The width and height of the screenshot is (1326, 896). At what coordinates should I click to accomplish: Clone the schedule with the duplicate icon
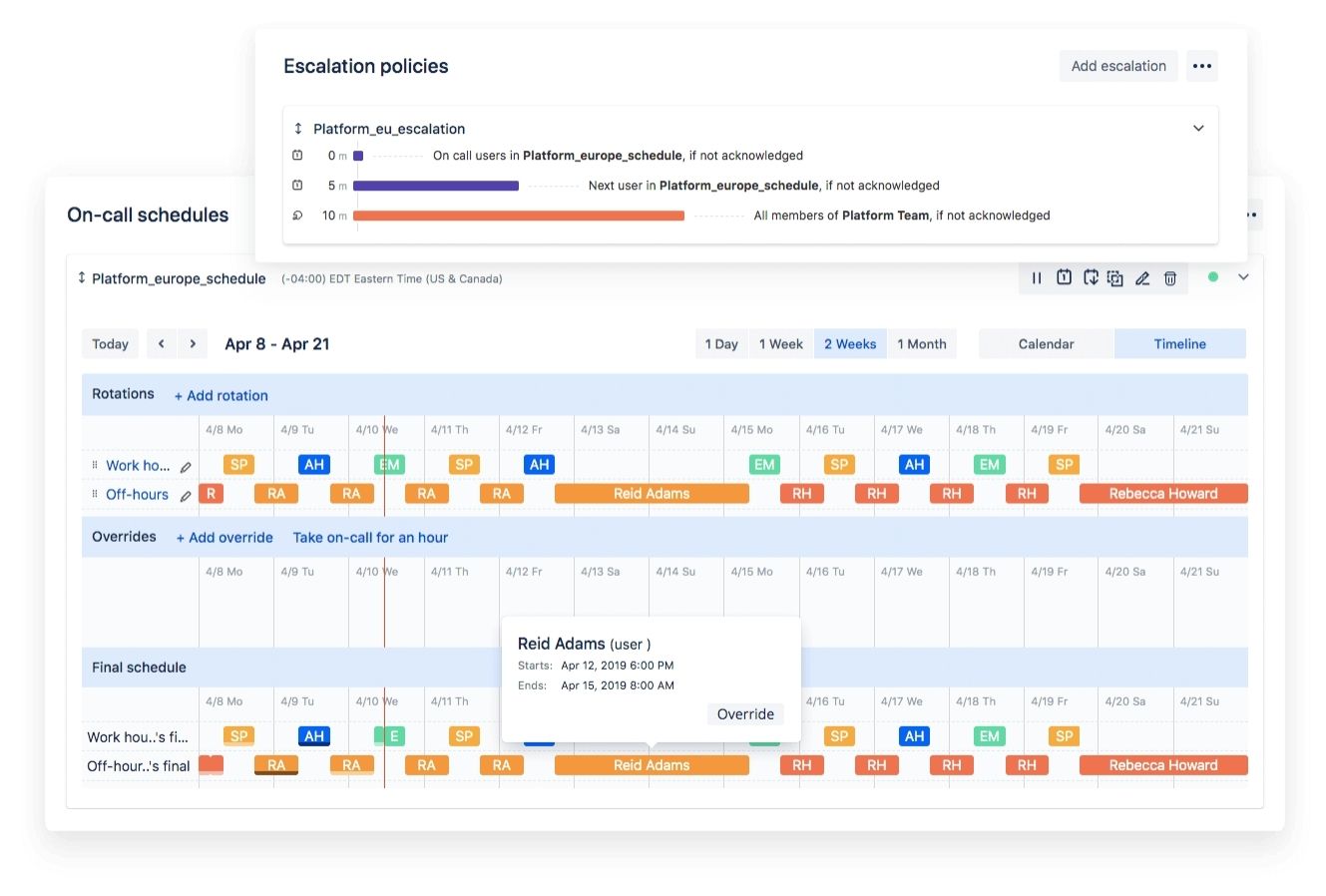pos(1115,278)
